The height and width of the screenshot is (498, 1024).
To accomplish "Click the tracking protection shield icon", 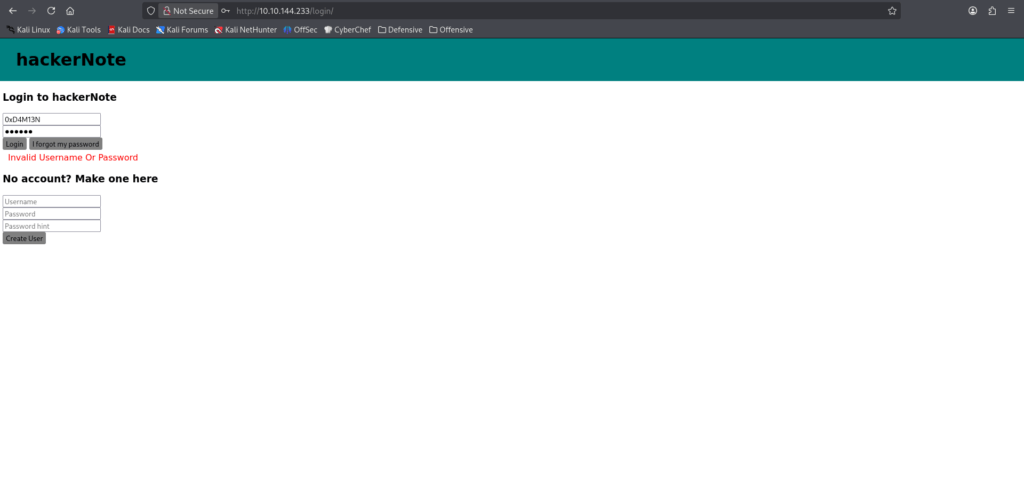I will 151,11.
